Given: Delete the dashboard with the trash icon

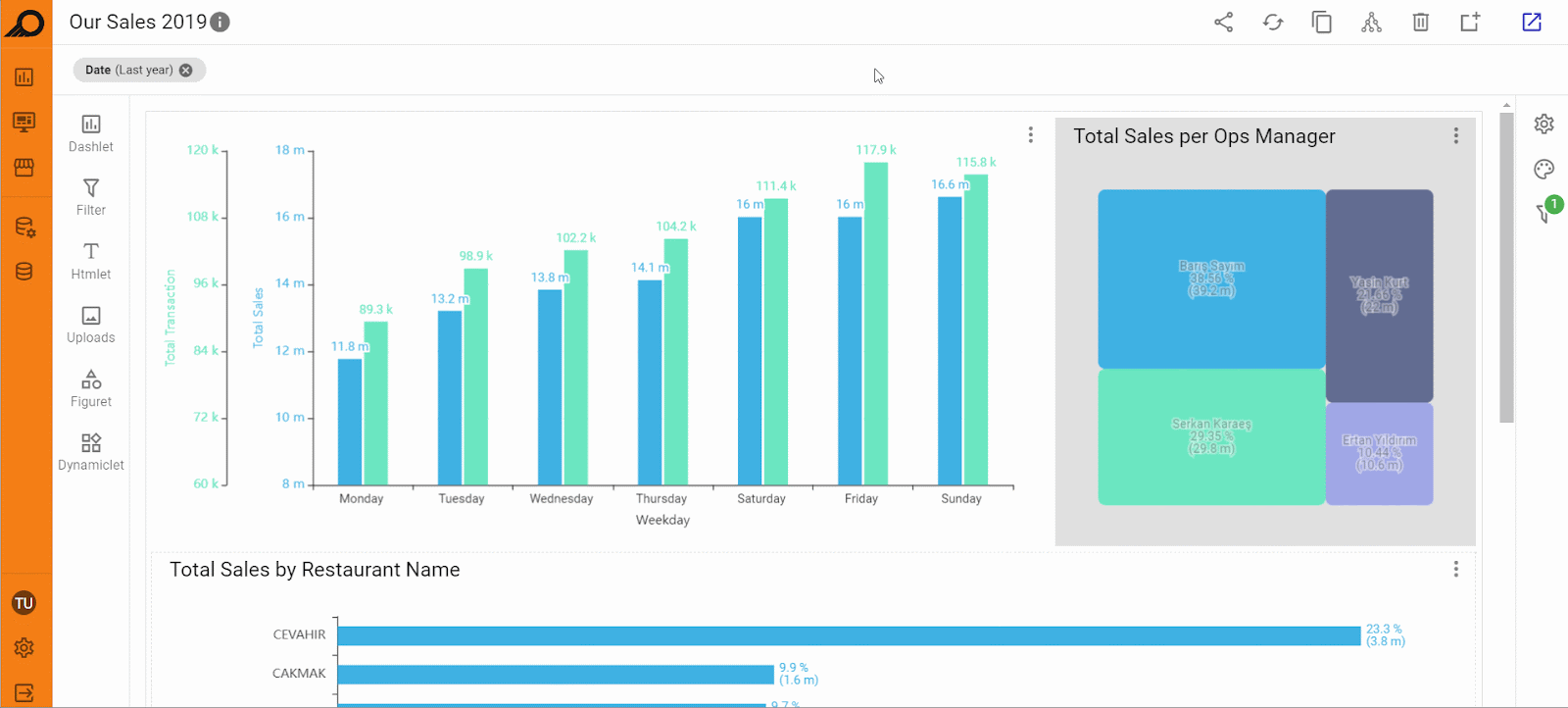Looking at the screenshot, I should (1421, 23).
